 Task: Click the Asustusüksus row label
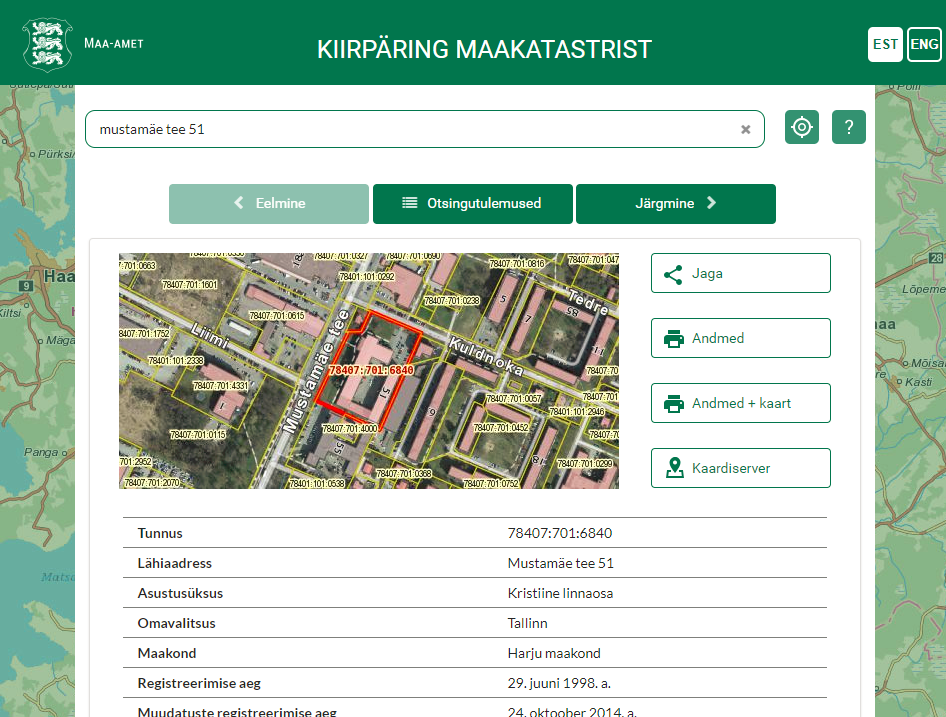180,593
